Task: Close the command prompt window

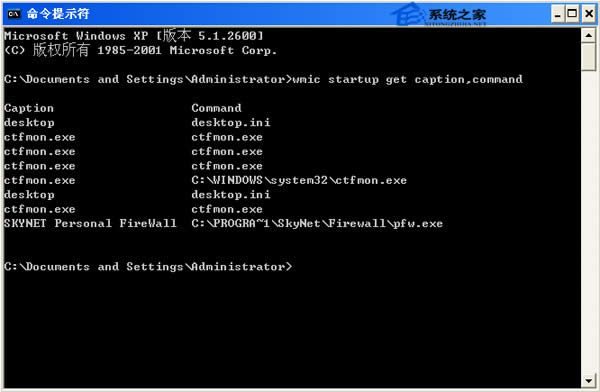Action: click(x=589, y=15)
